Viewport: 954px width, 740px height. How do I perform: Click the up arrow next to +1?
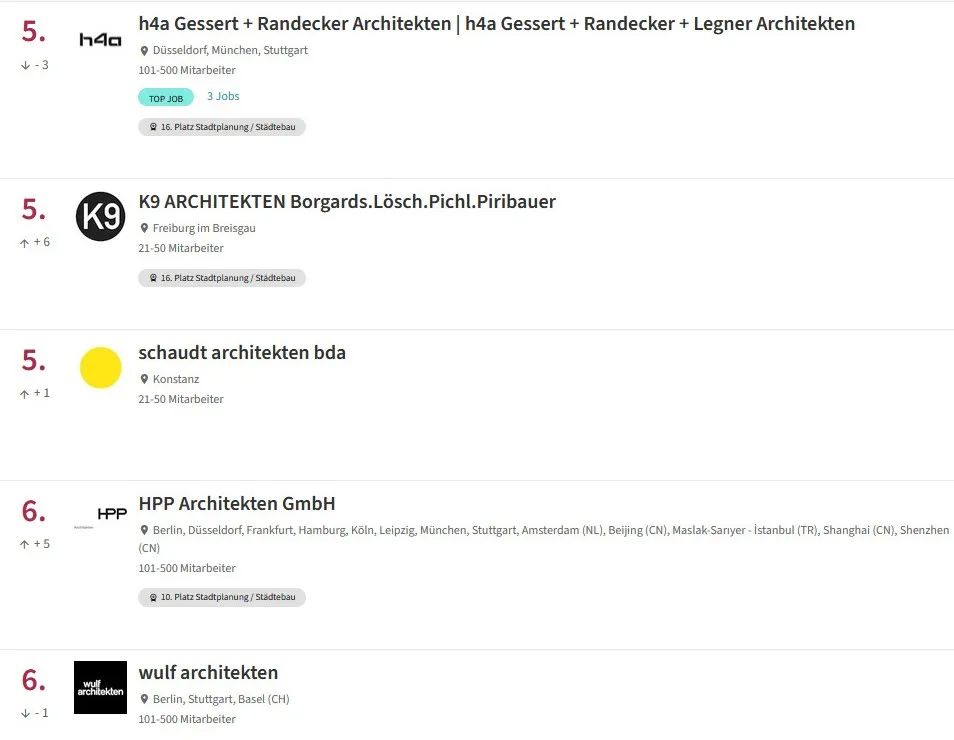click(24, 394)
